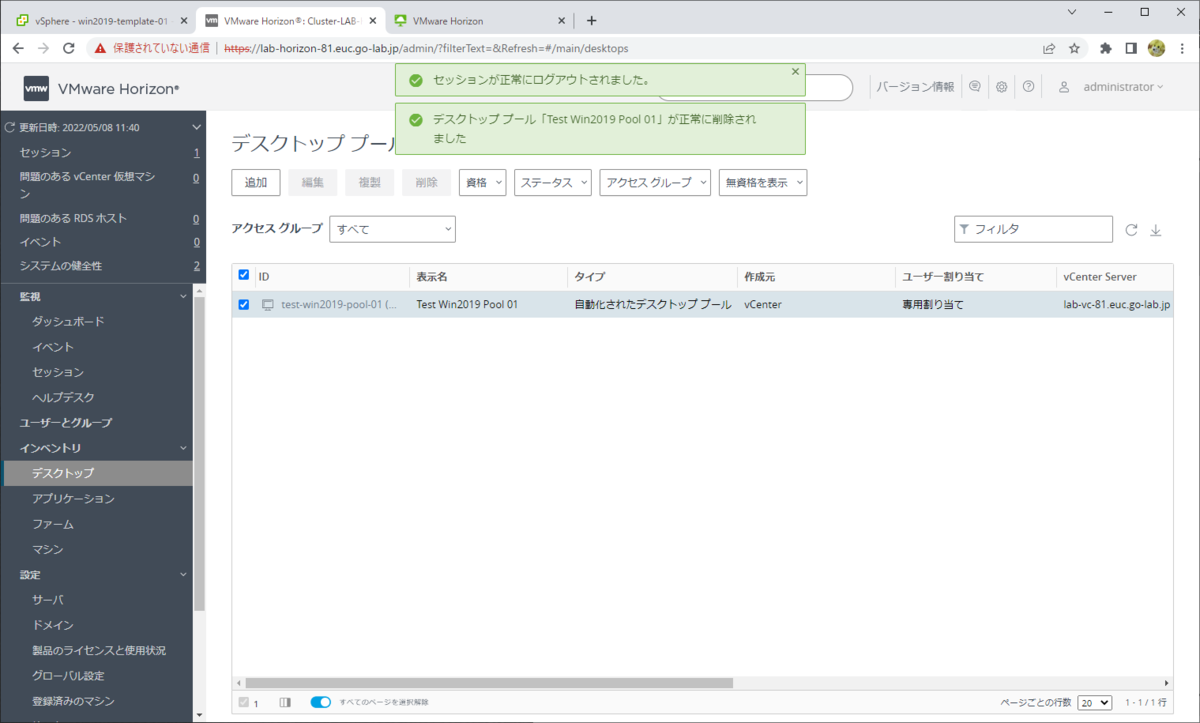Toggle the browser side panel icon

click(1131, 48)
